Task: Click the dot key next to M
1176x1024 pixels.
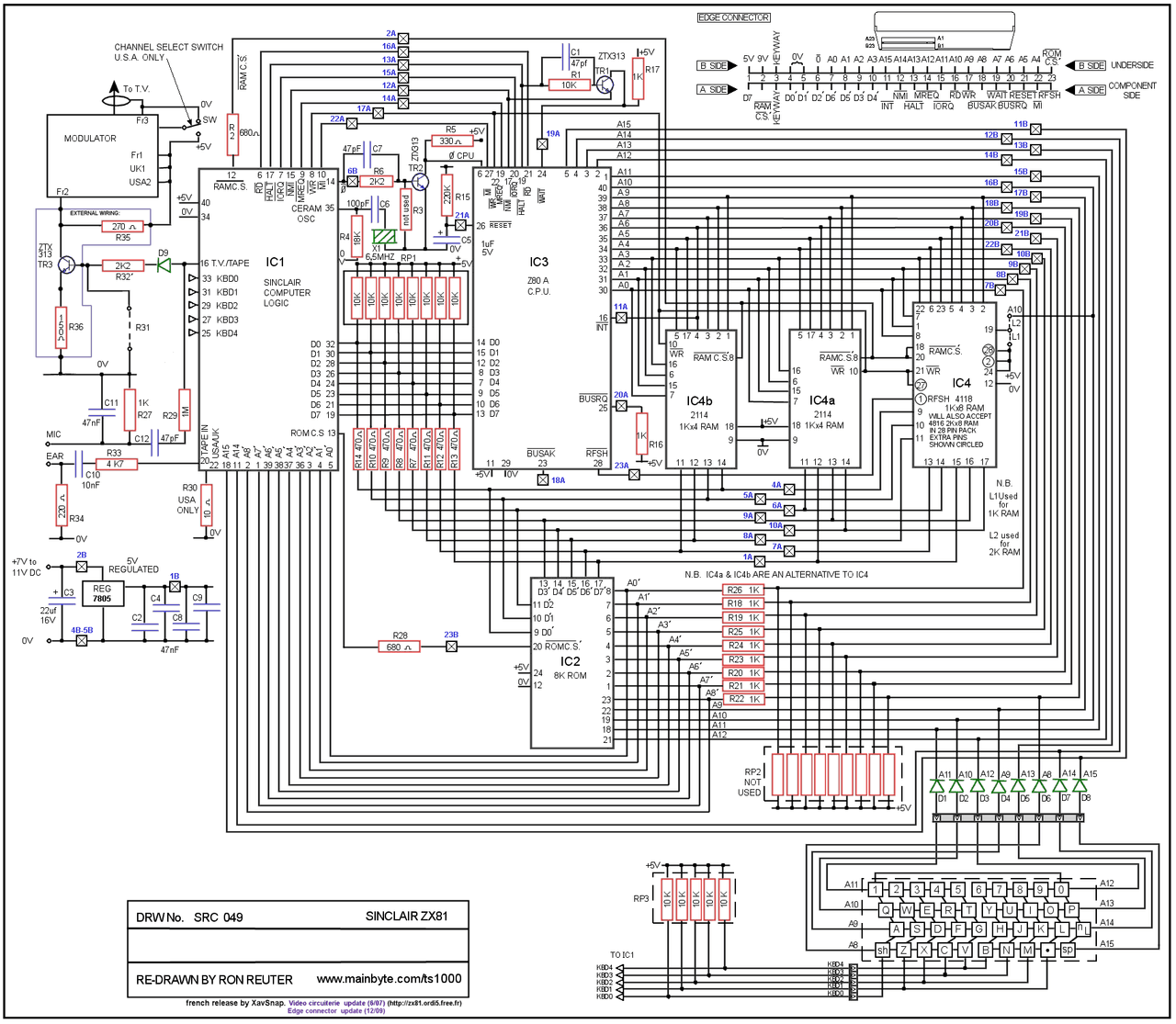Action: click(1047, 951)
